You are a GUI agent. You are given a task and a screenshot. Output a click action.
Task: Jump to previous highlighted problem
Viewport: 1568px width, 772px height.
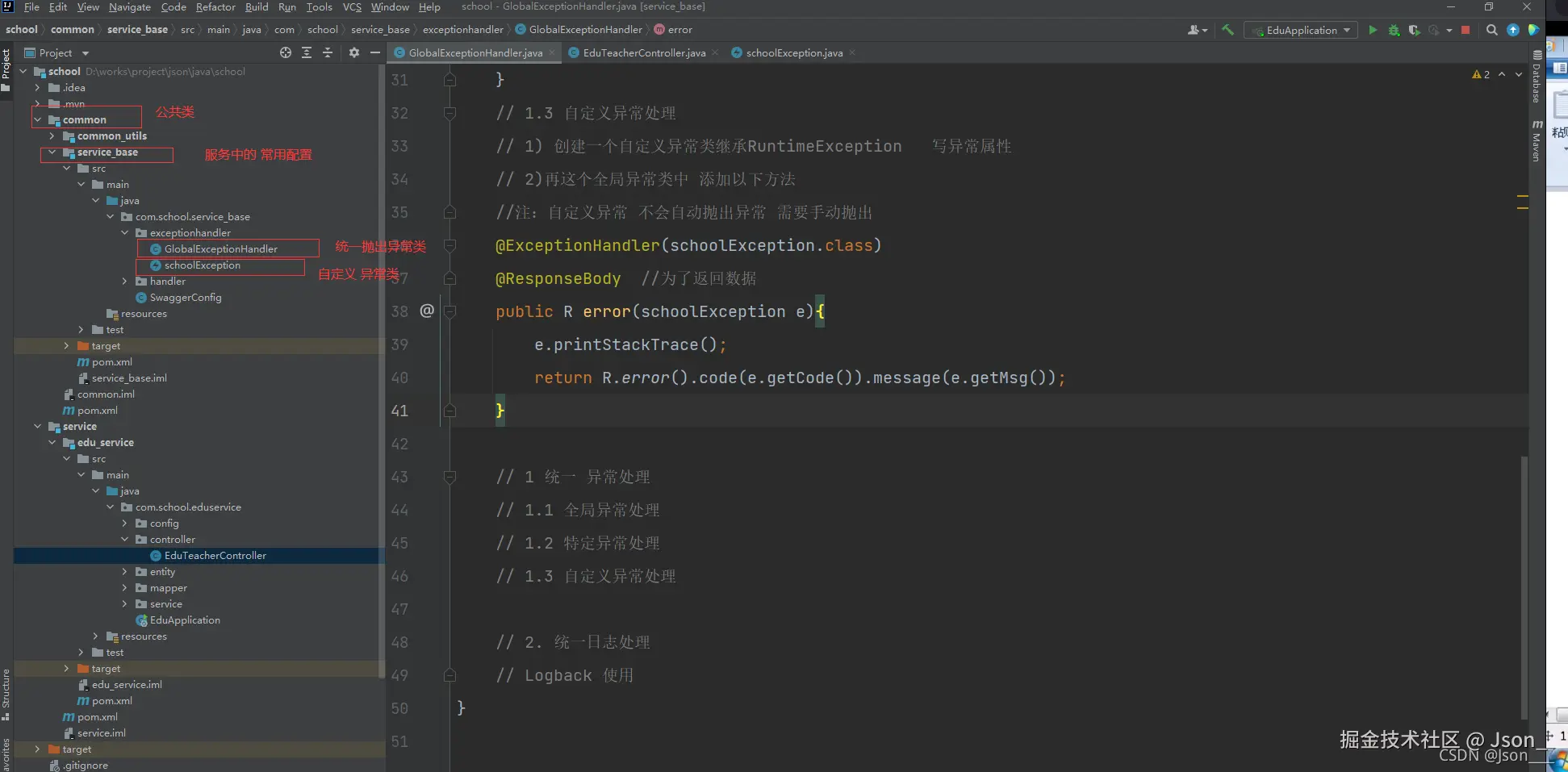pos(1502,74)
